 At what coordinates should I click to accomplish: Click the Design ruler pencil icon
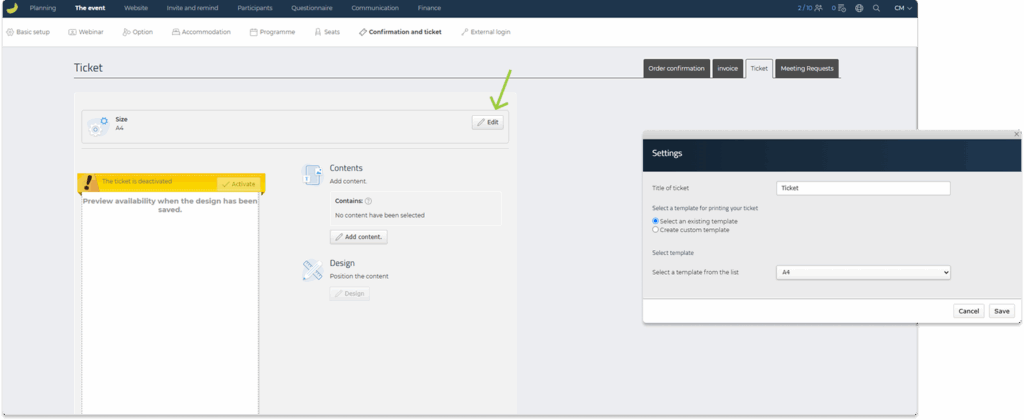pos(312,270)
